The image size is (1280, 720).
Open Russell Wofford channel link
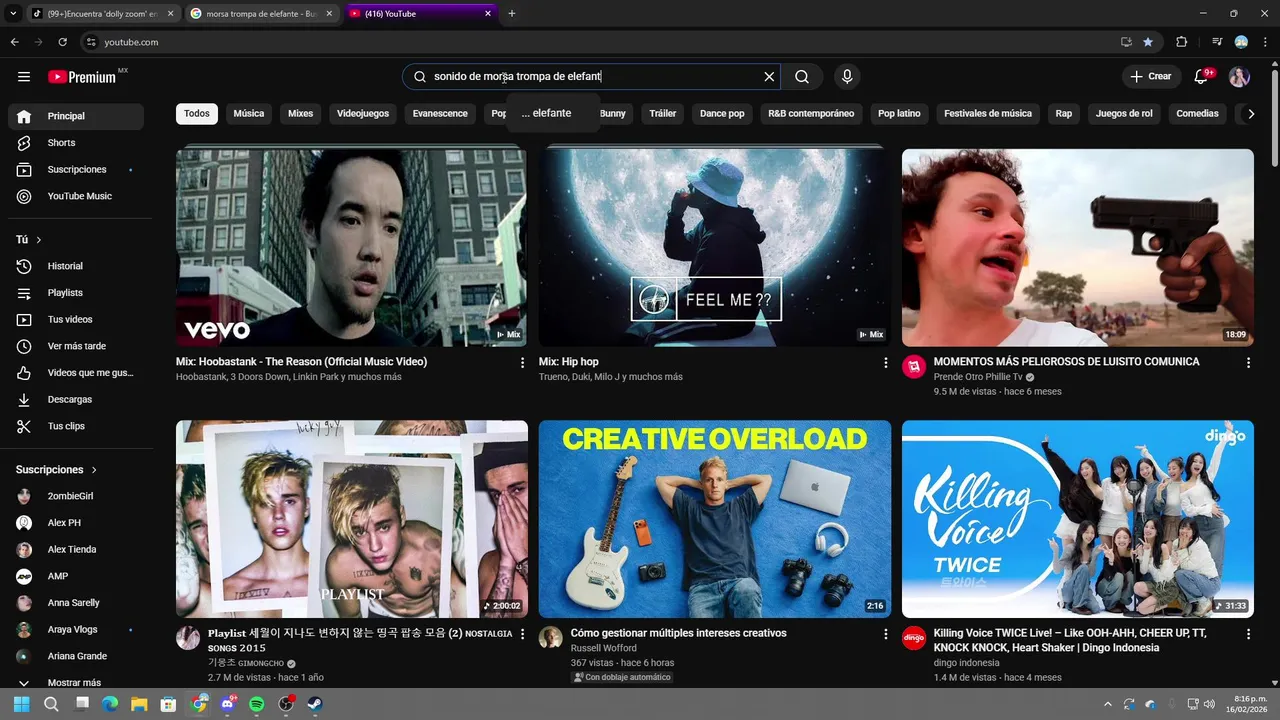(603, 648)
